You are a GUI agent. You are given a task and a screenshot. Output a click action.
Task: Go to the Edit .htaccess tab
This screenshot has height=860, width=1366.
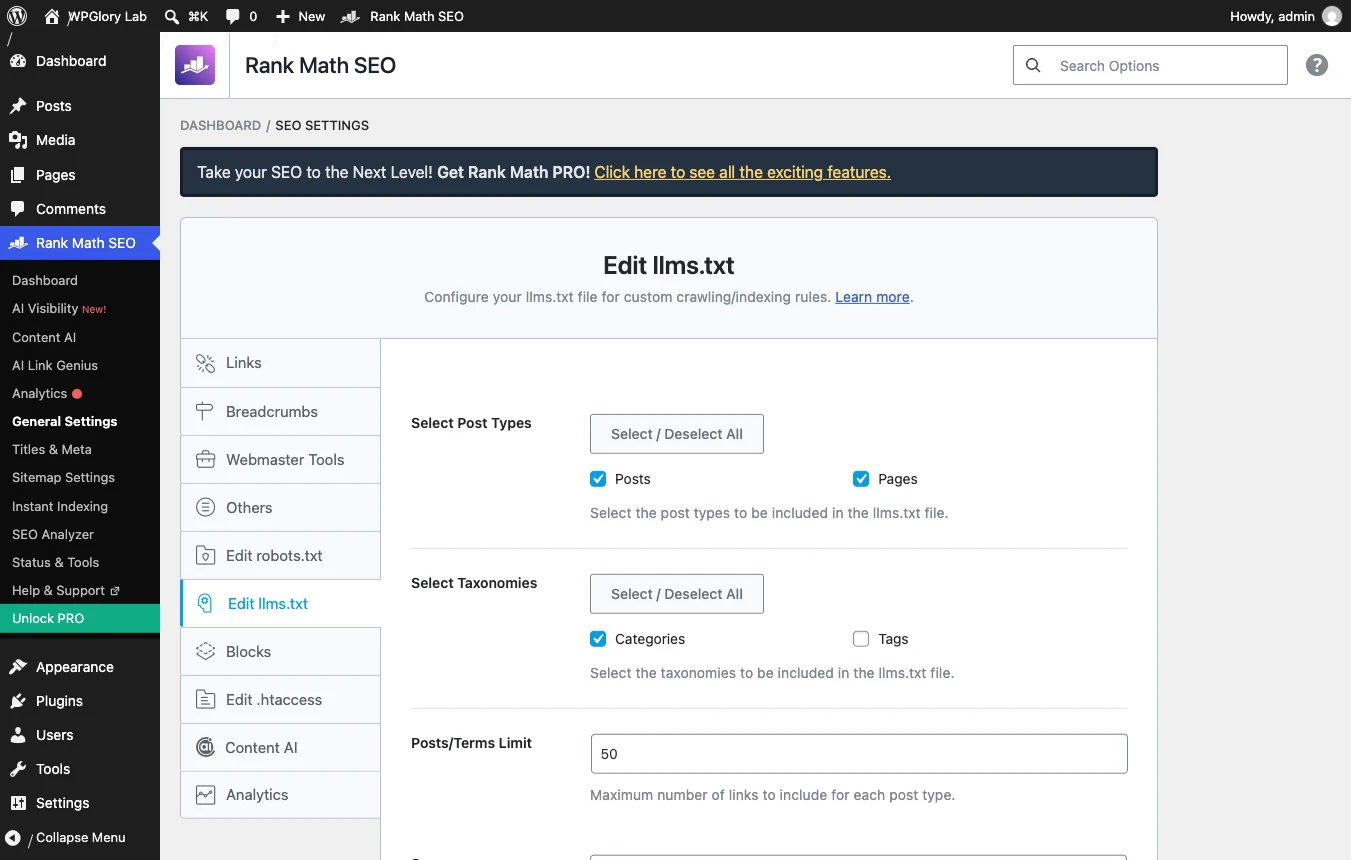click(x=280, y=699)
